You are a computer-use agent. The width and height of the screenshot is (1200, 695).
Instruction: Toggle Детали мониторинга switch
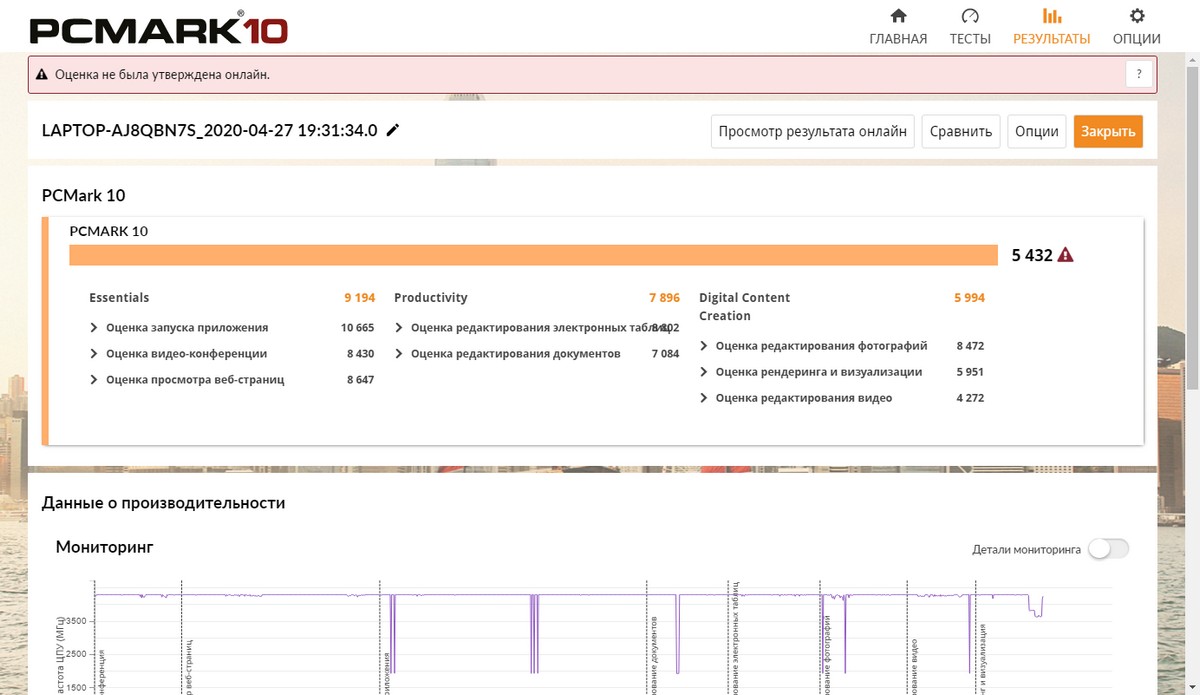[1108, 549]
